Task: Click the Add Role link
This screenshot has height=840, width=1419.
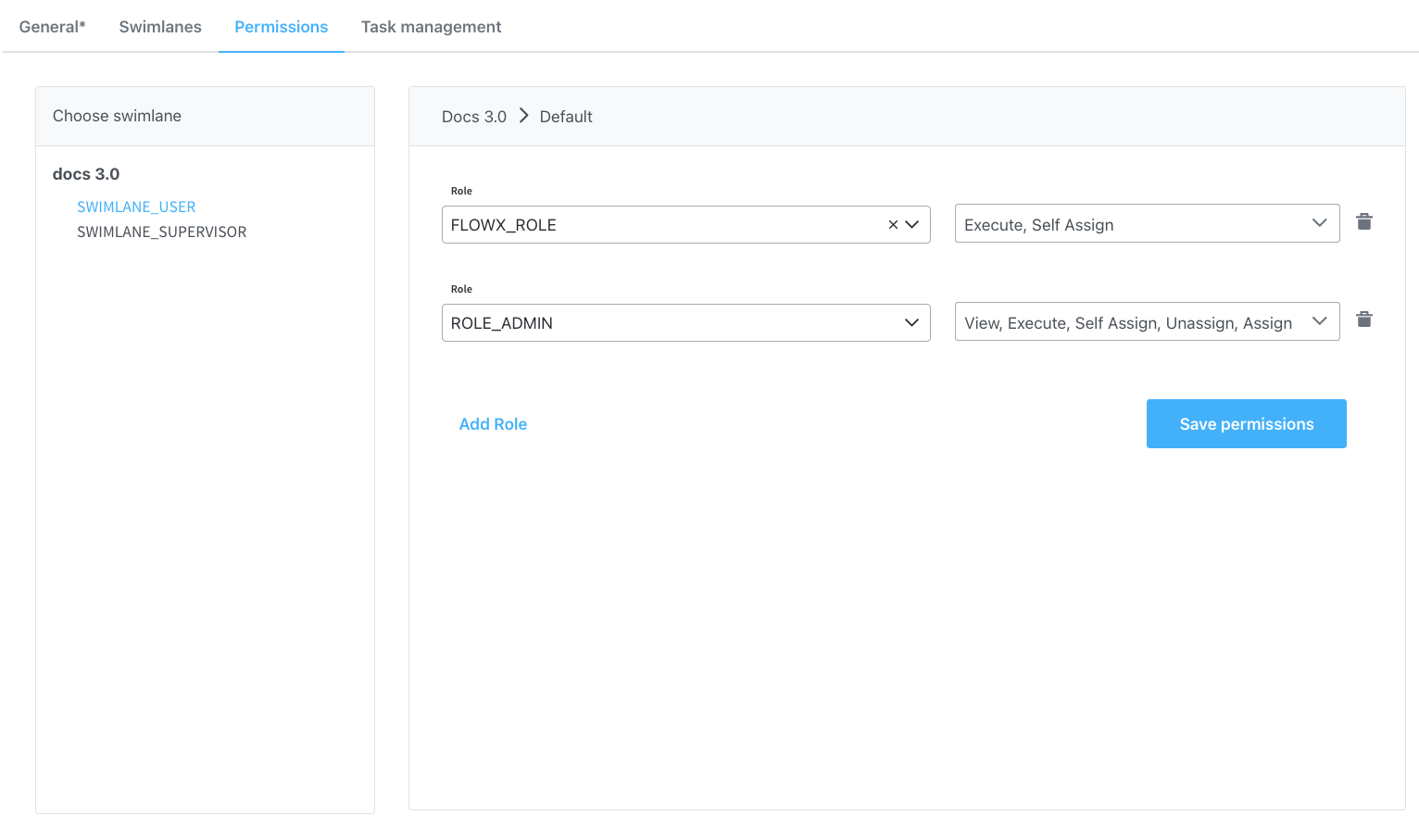Action: [493, 424]
